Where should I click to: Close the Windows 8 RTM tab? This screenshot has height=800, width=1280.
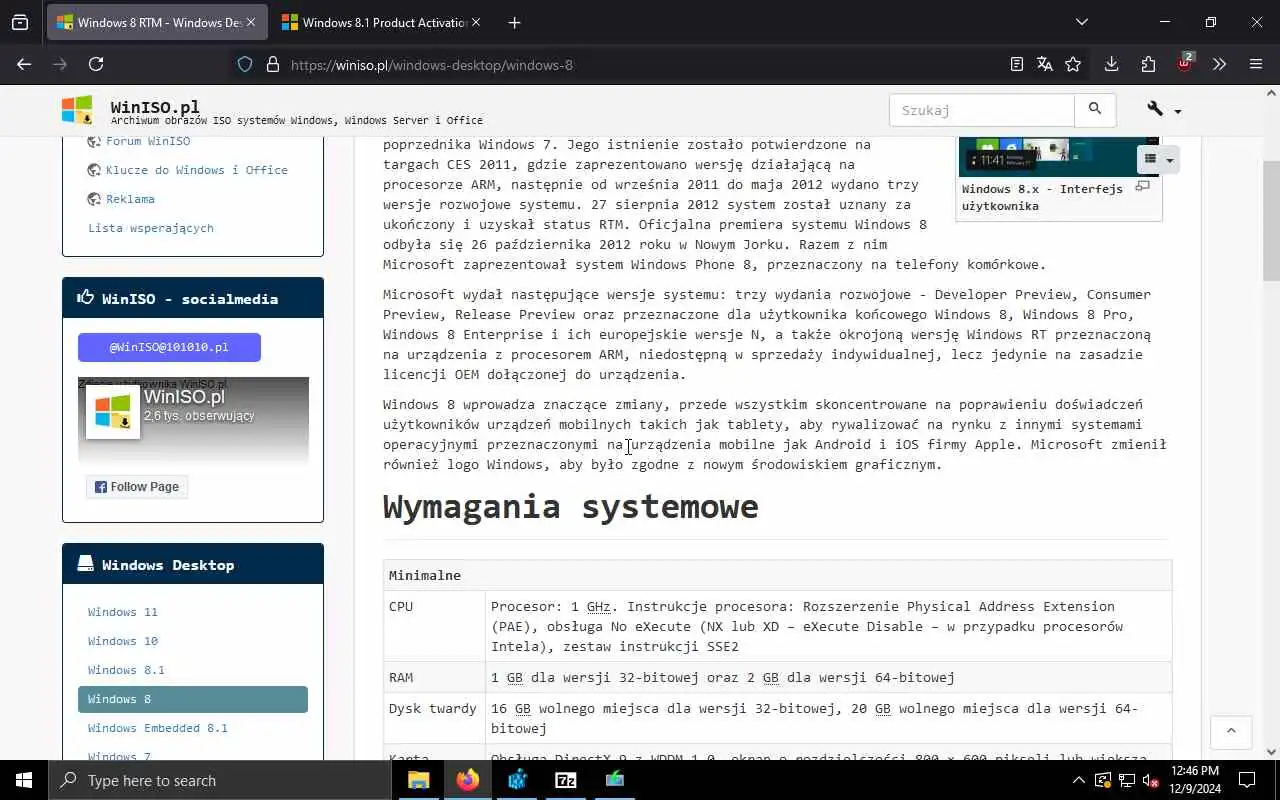tap(250, 22)
